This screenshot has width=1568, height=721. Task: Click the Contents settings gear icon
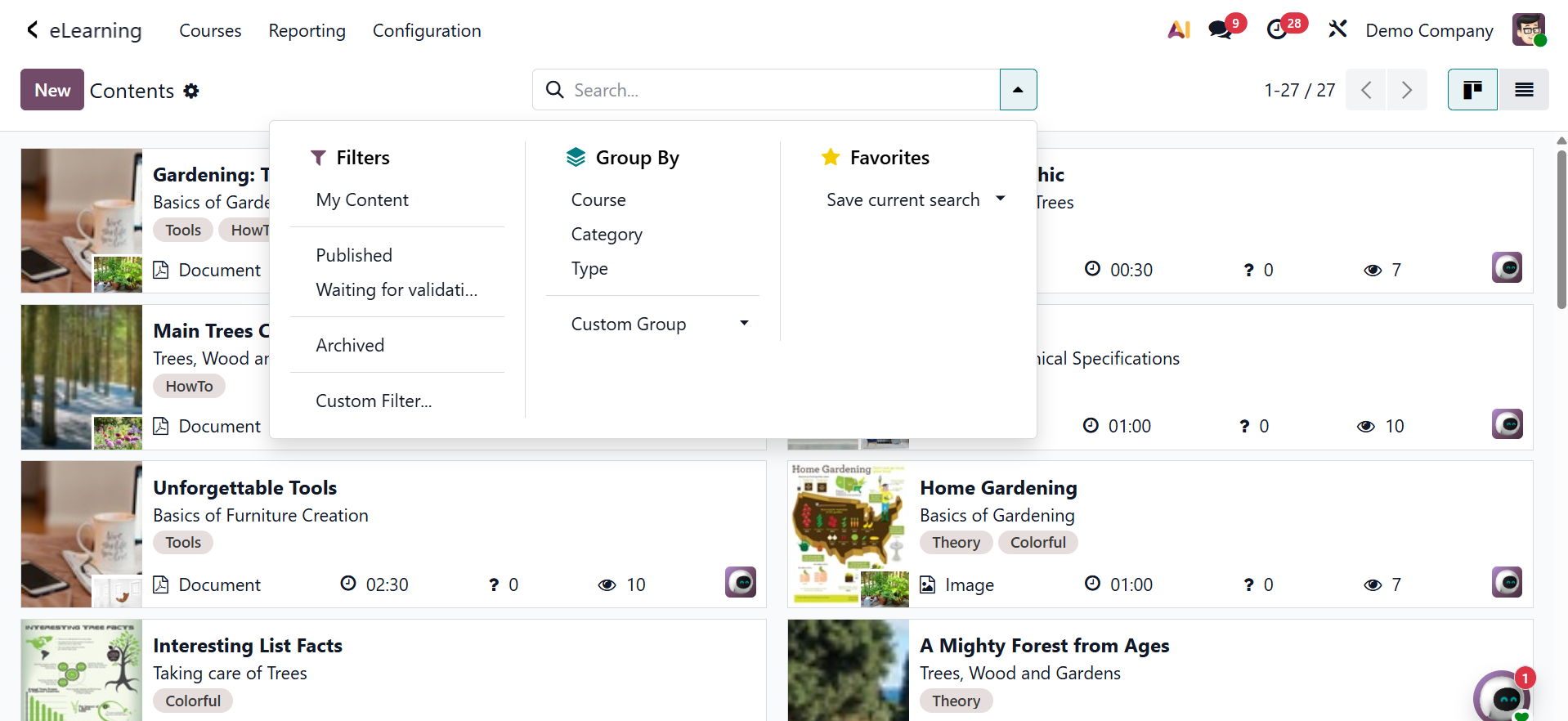point(191,91)
